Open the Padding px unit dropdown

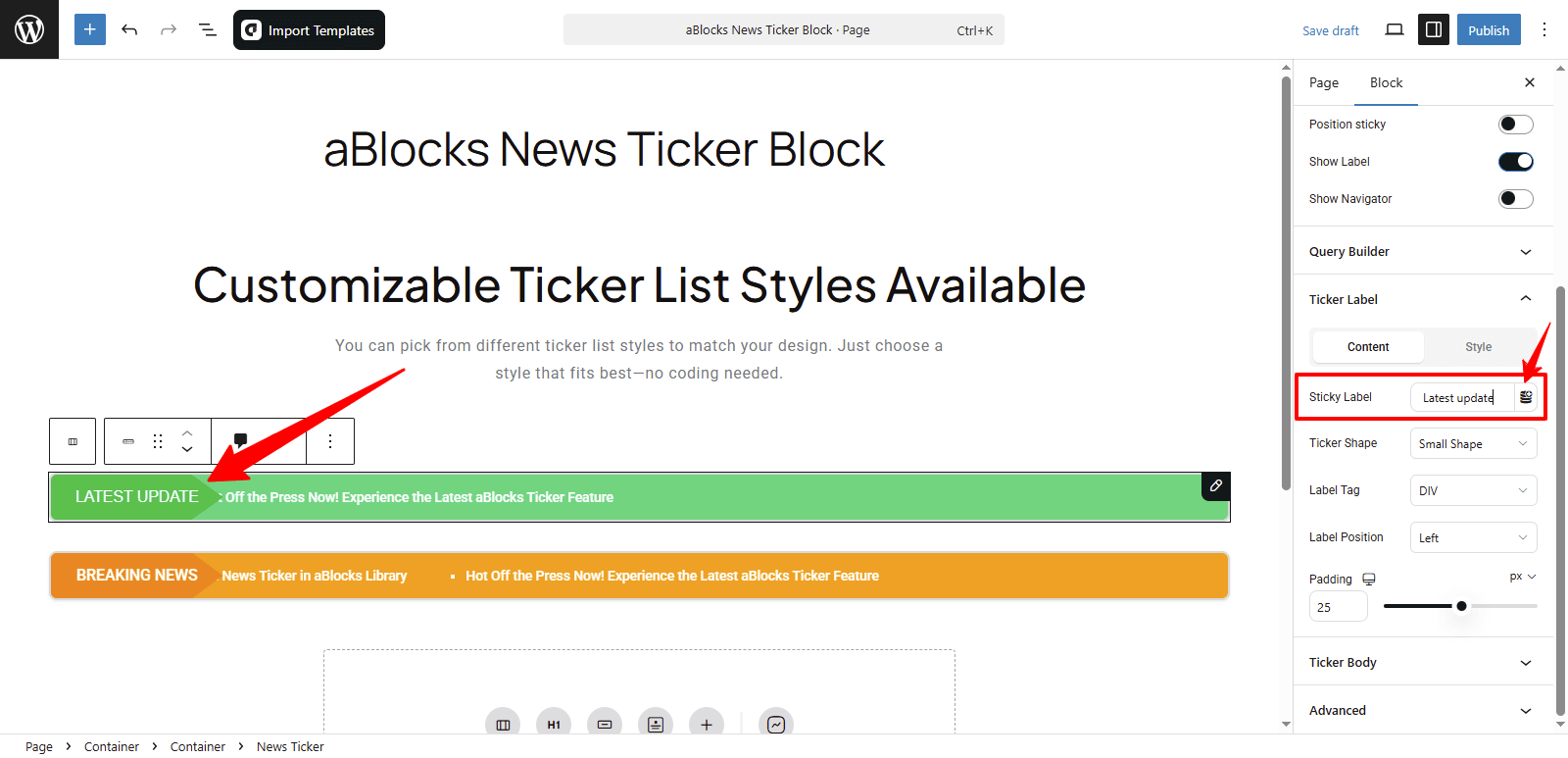pos(1523,577)
